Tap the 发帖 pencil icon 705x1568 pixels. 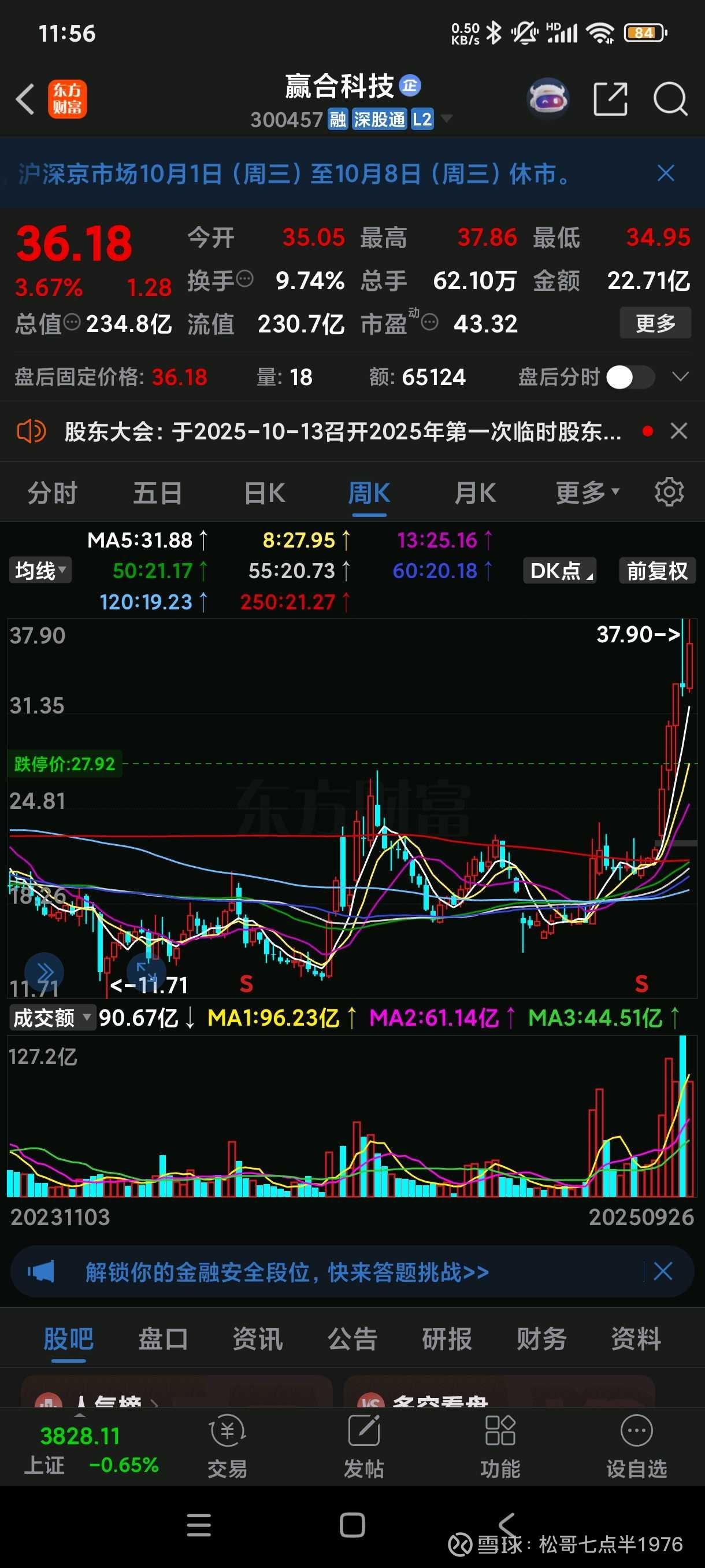pyautogui.click(x=363, y=1431)
